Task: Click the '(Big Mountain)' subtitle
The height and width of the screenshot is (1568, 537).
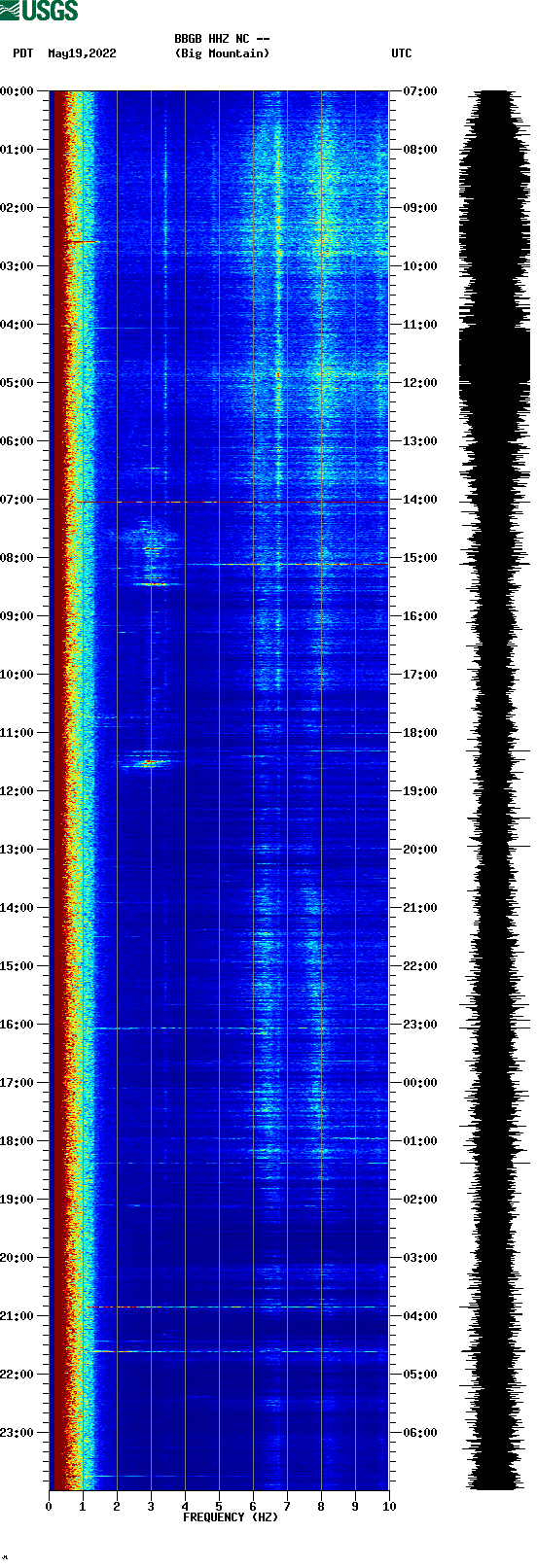Action: pyautogui.click(x=222, y=53)
